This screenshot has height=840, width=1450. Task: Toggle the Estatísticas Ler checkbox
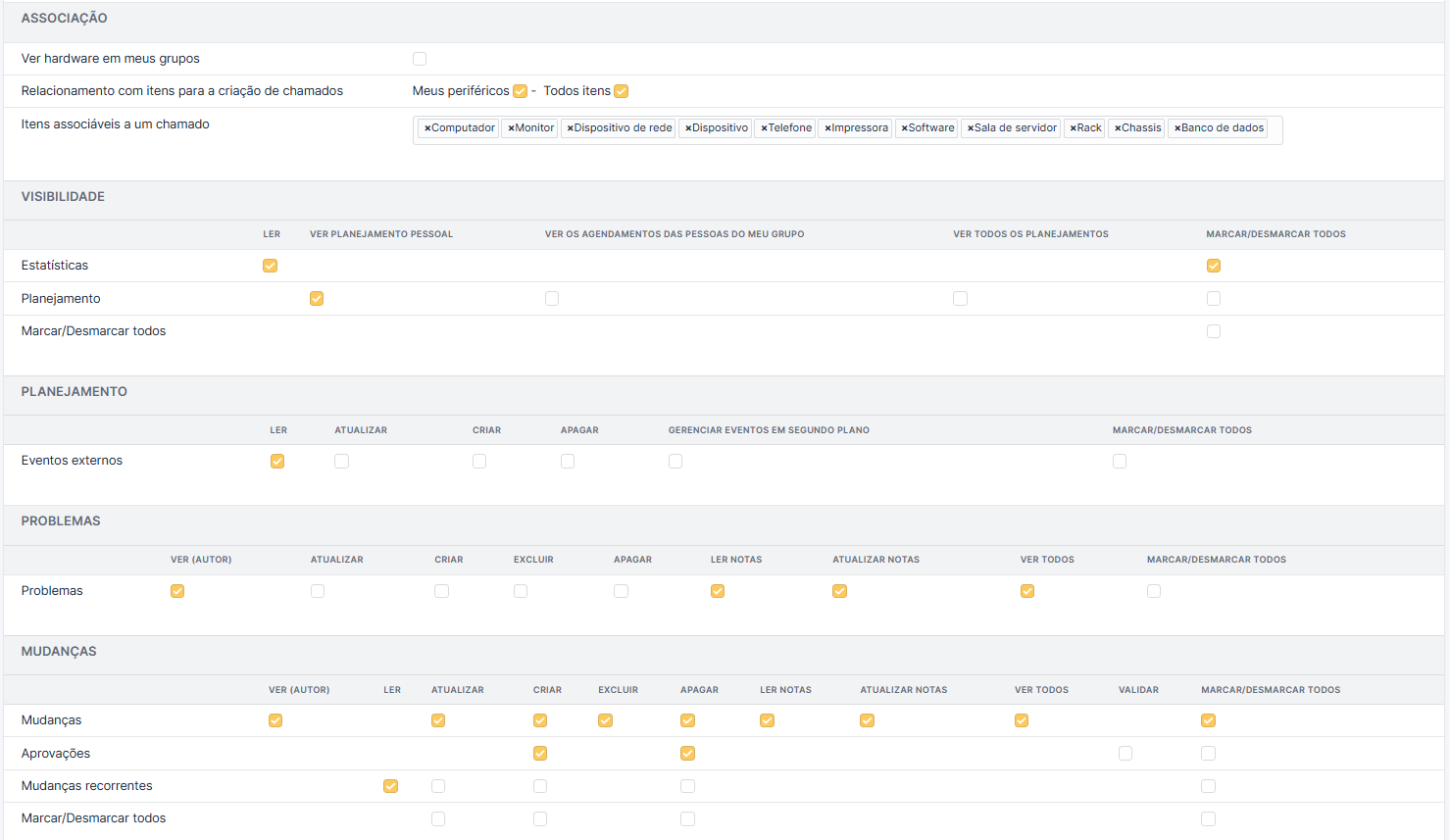coord(270,266)
